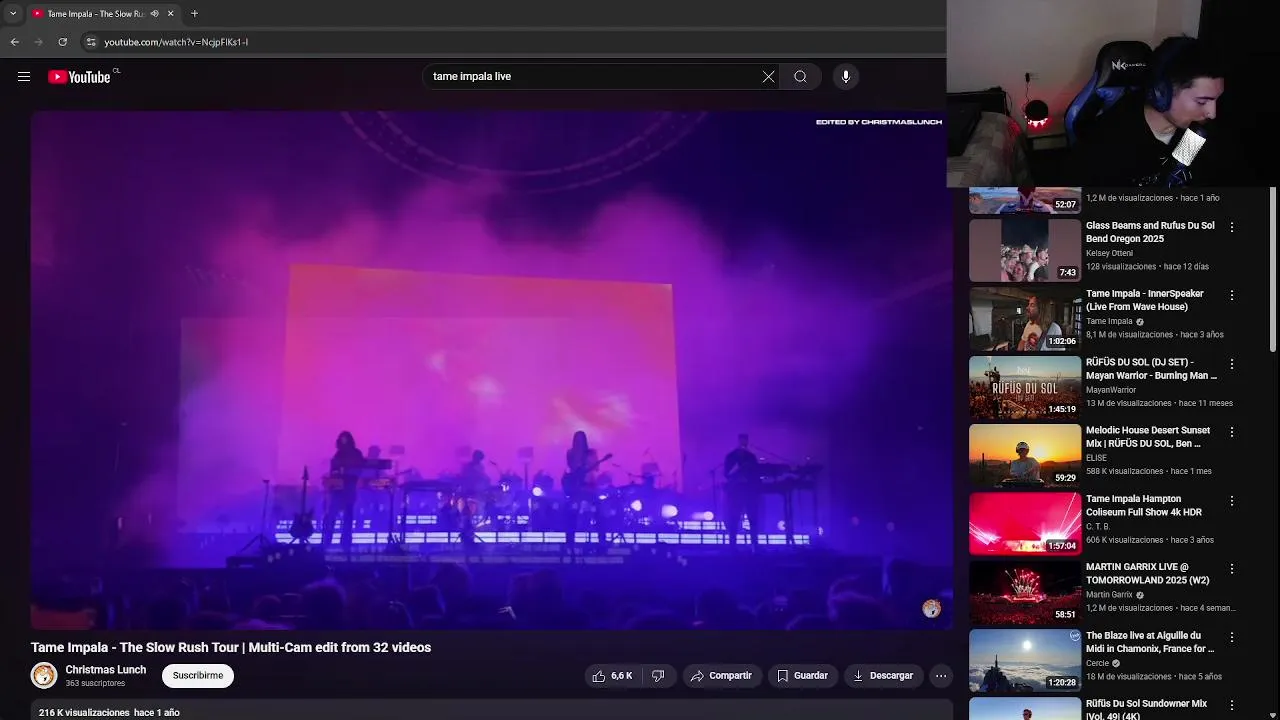Open options for The Blaze Chamonix video

1232,637
